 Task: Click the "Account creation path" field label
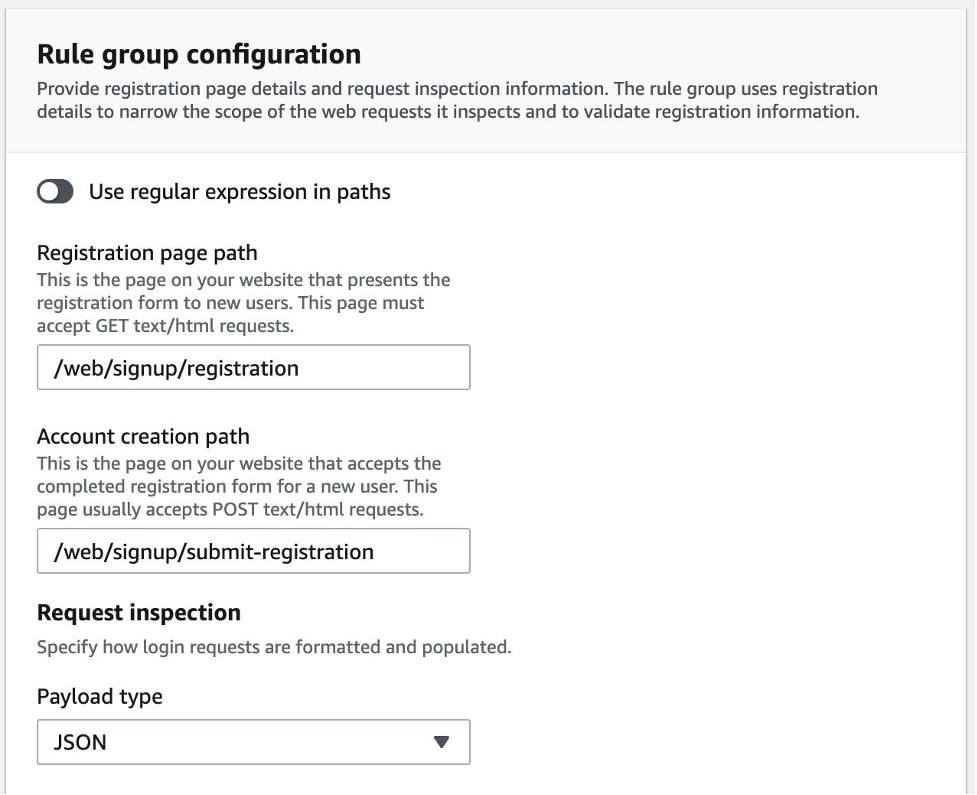(143, 436)
